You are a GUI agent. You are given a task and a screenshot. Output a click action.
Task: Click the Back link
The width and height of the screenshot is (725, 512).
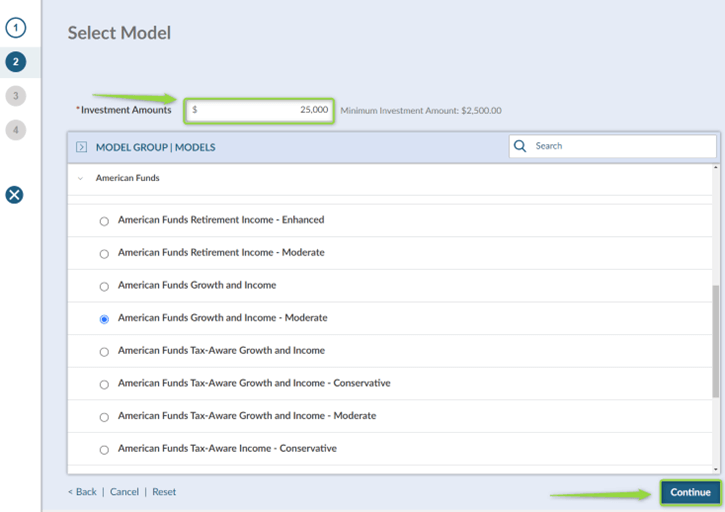click(x=82, y=492)
